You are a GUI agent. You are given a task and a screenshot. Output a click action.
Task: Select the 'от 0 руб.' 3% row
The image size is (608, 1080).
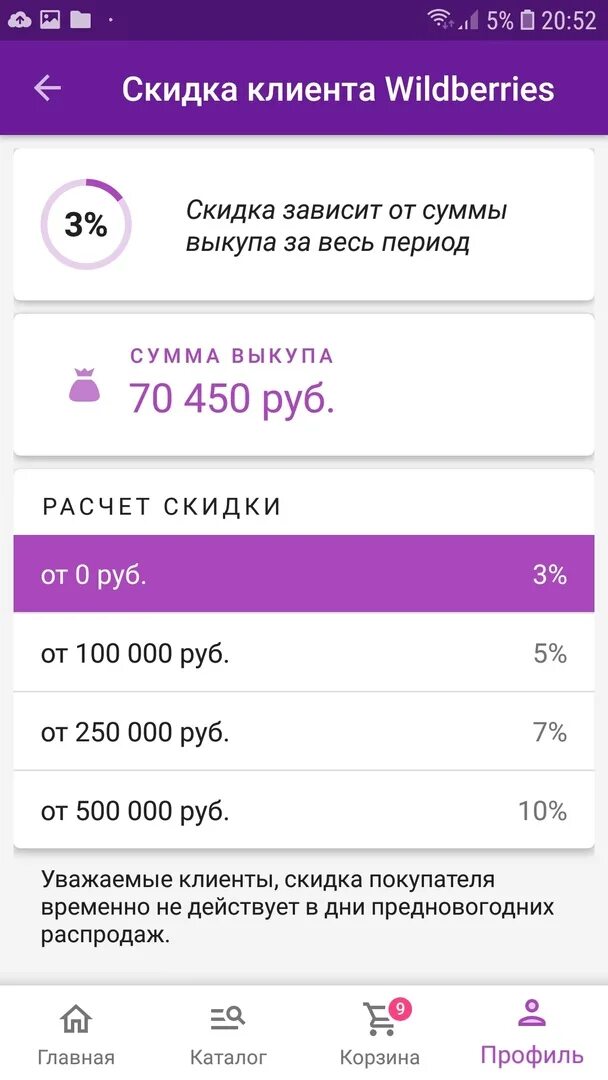(304, 574)
